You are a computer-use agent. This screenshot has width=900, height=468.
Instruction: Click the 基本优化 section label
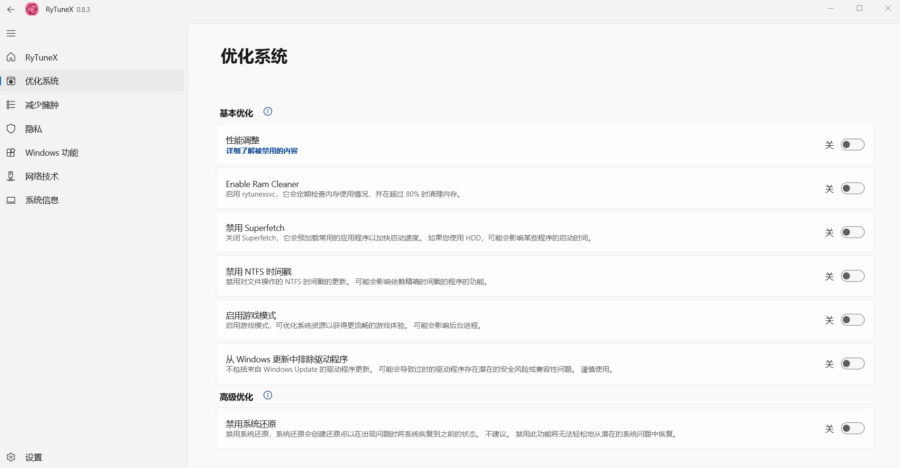pyautogui.click(x=236, y=113)
